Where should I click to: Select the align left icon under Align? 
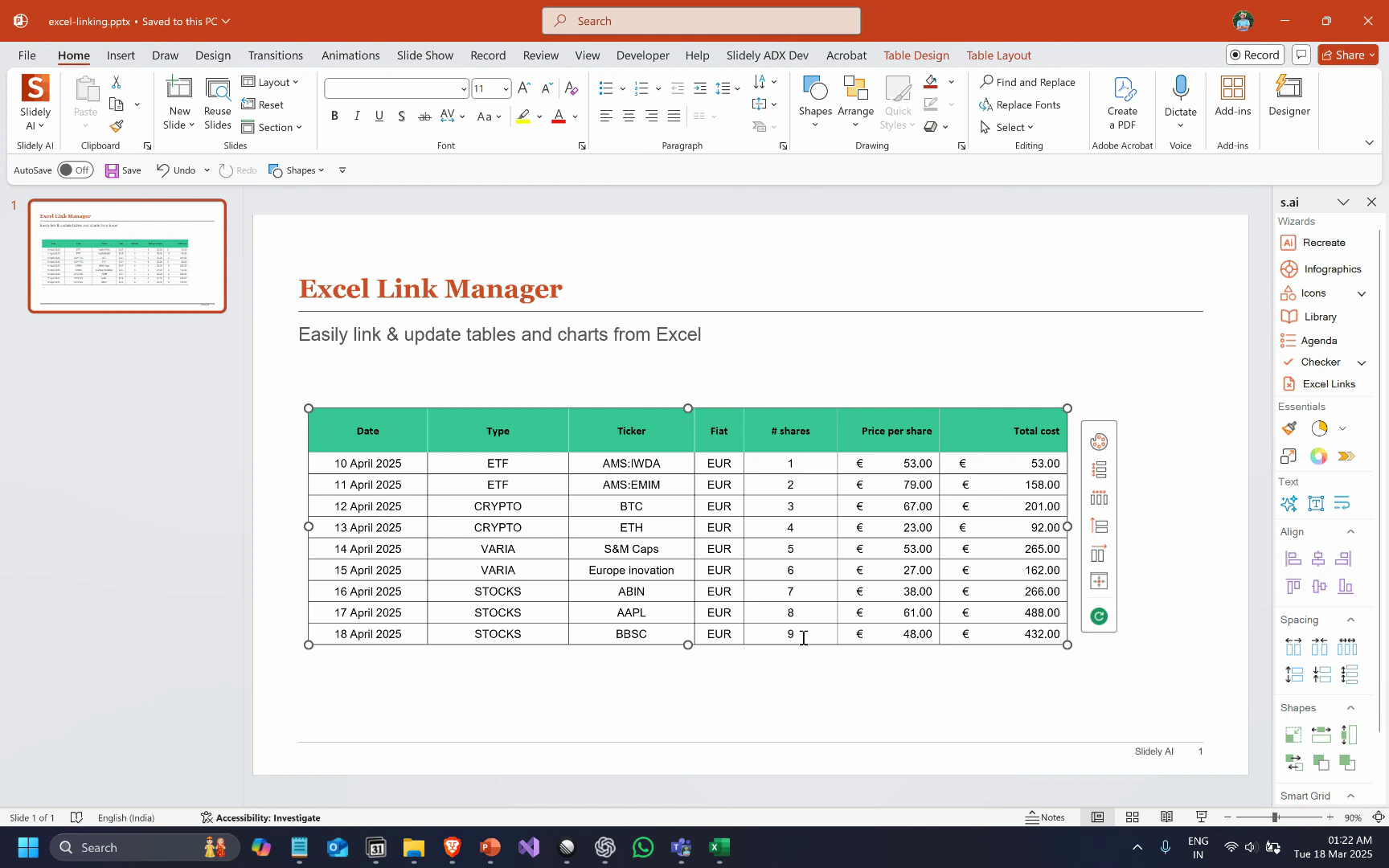coord(1293,558)
